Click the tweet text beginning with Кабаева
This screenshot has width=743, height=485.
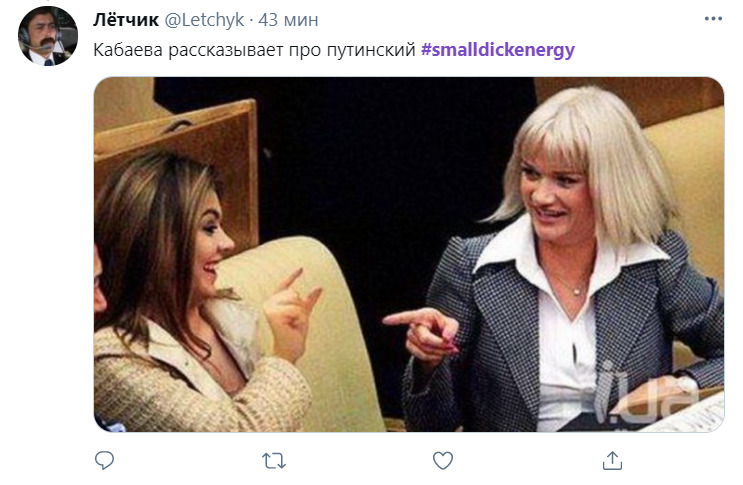tap(334, 50)
